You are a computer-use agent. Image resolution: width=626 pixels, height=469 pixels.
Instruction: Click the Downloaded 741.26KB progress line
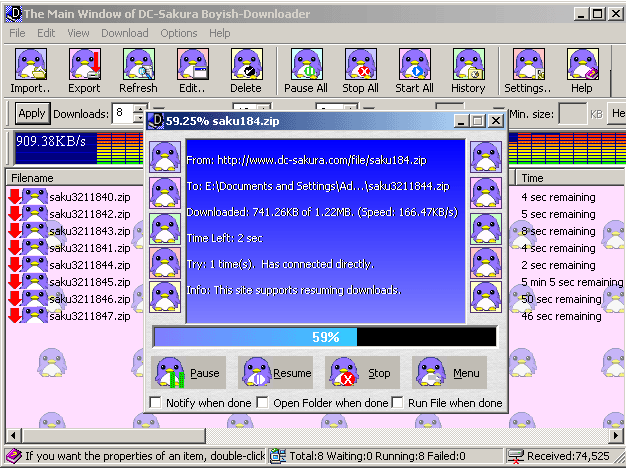click(x=322, y=212)
